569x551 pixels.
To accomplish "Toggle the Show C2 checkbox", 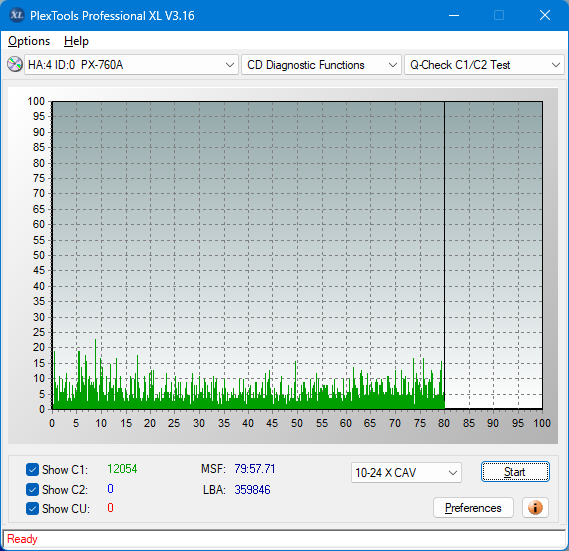I will [32, 489].
